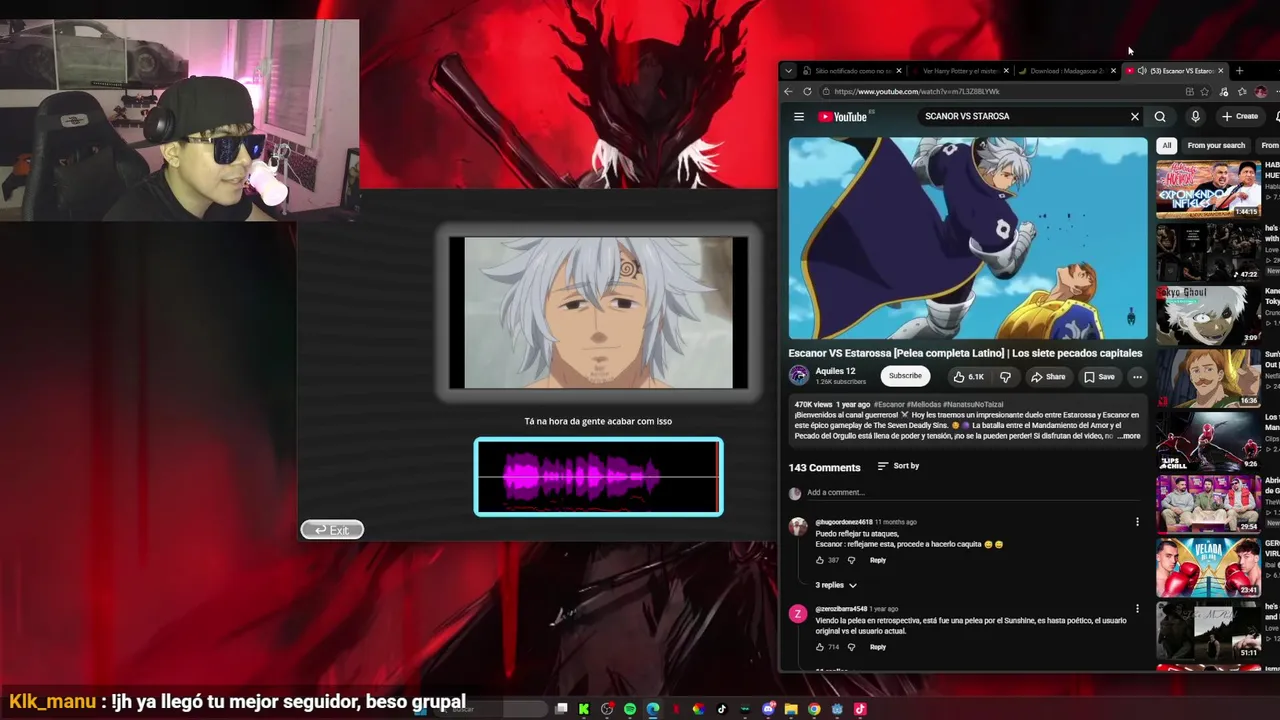Like the Escanor VS Estarossa video
The image size is (1280, 720).
coord(968,377)
